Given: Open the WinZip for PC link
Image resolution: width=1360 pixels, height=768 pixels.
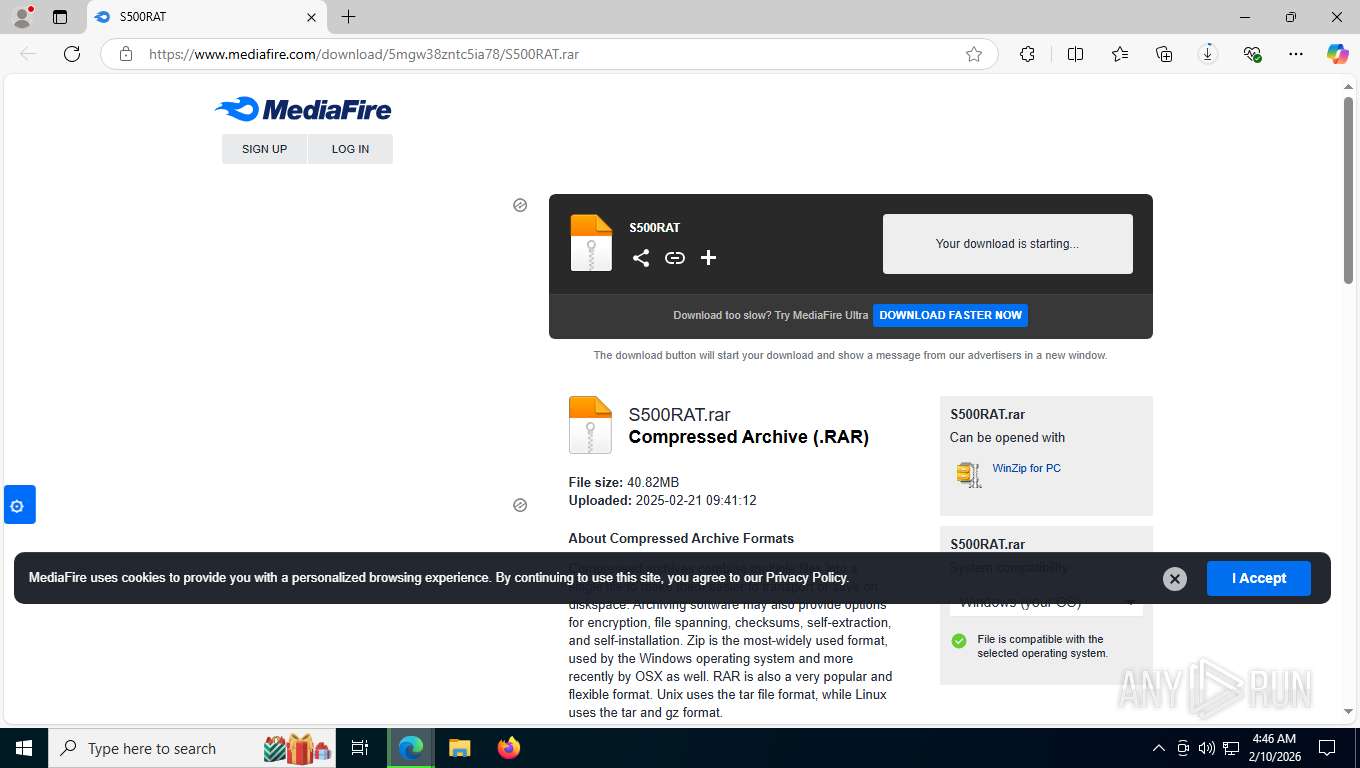Looking at the screenshot, I should pyautogui.click(x=1026, y=468).
